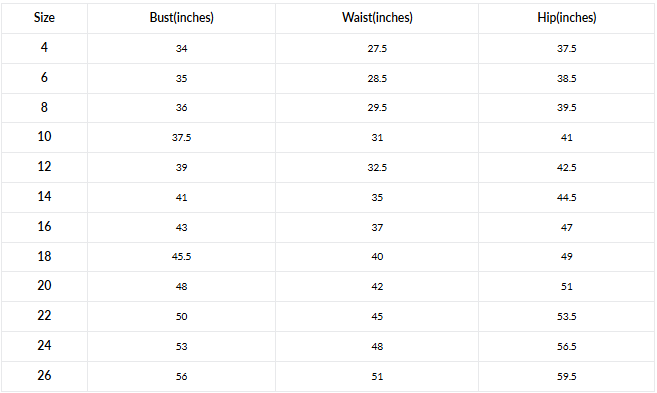This screenshot has height=393, width=657.
Task: Click the Waist(inches) column header
Action: point(377,18)
